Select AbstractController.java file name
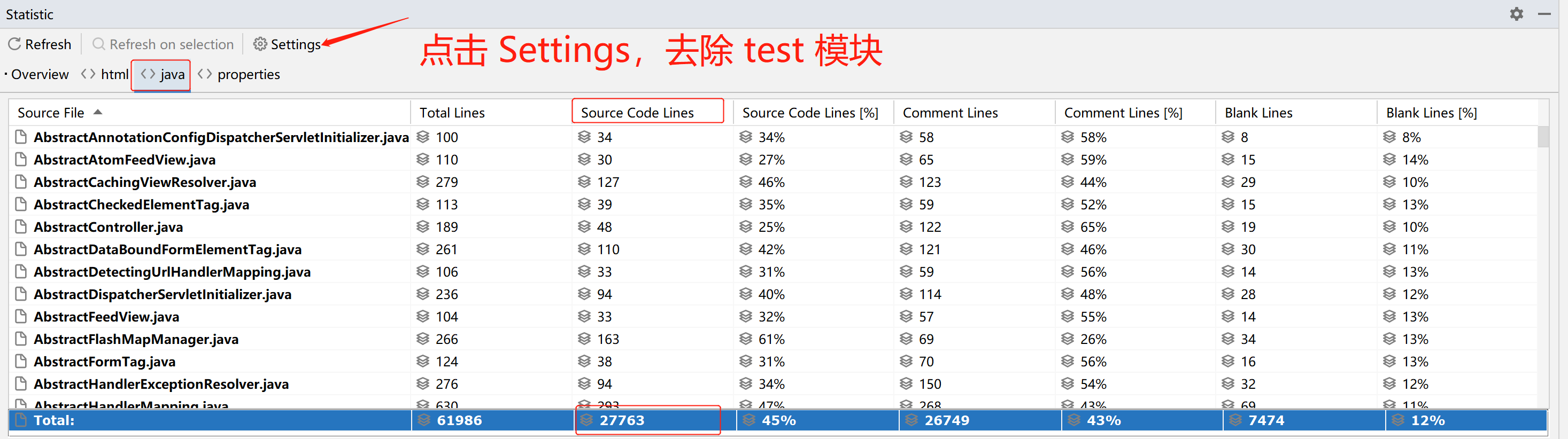The width and height of the screenshot is (1568, 439). [x=109, y=227]
